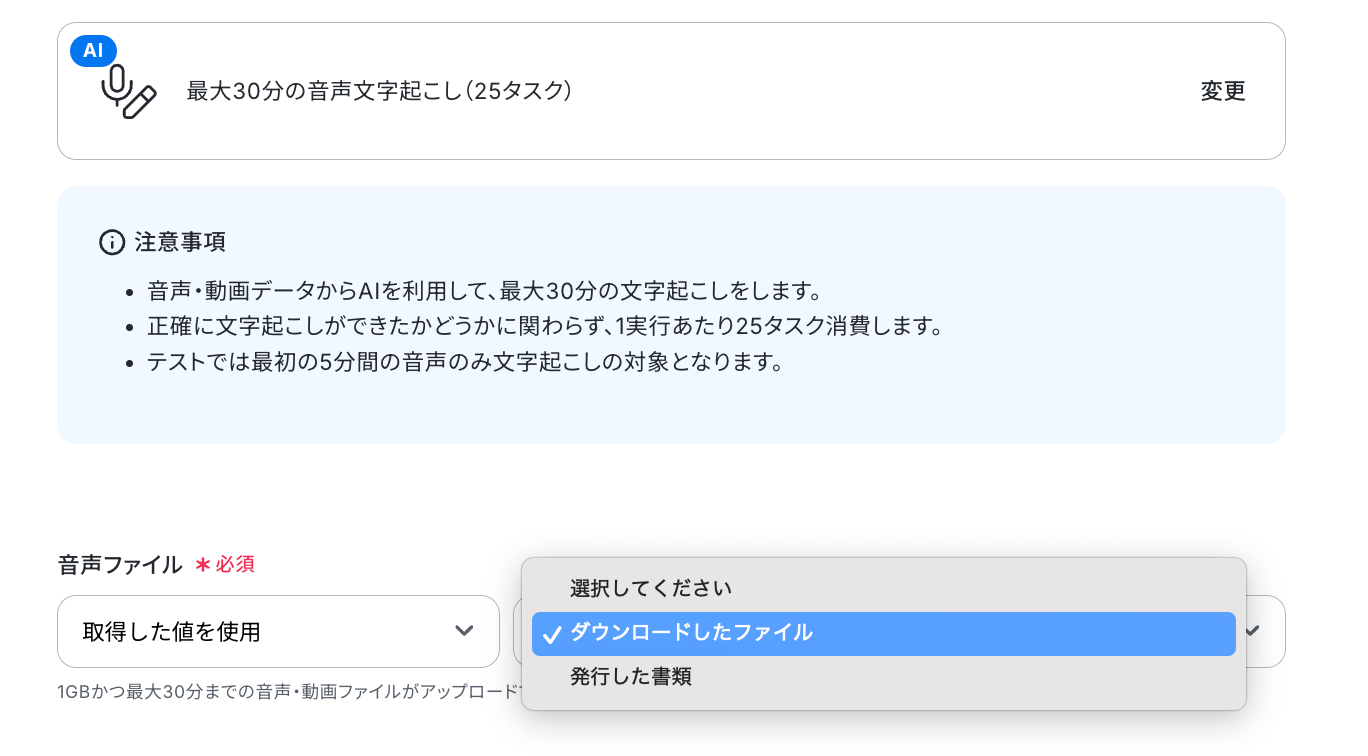
Task: Click the 注意事項 heading text
Action: pyautogui.click(x=180, y=242)
